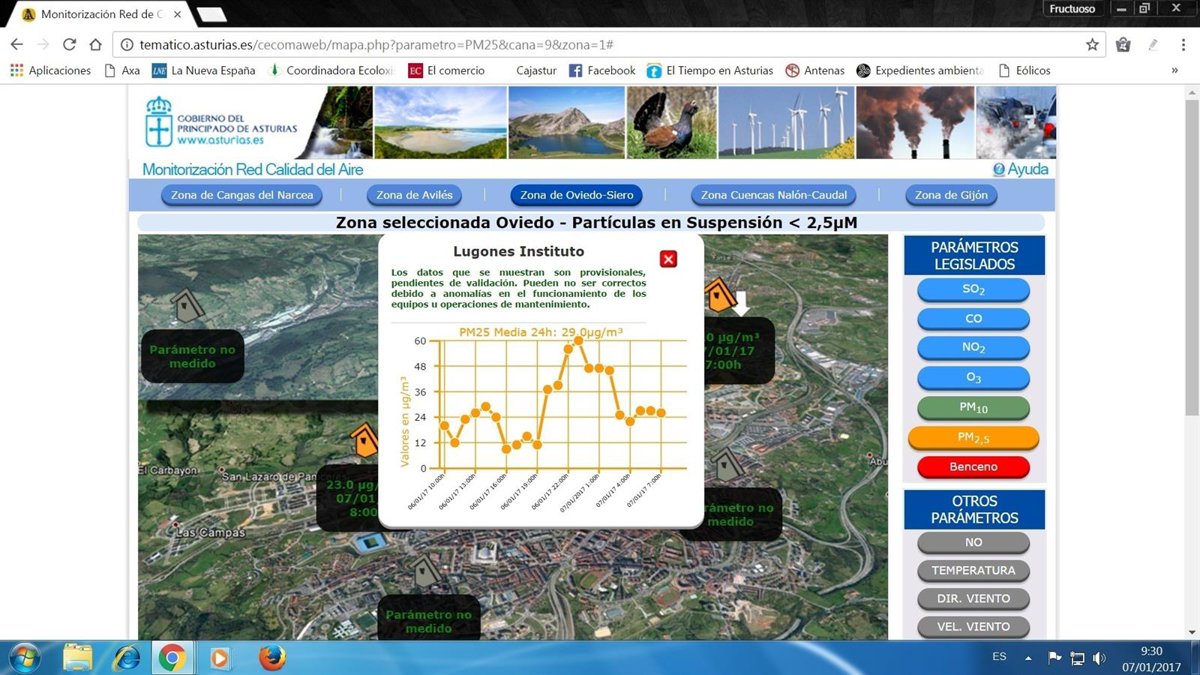Reload the page

(x=69, y=45)
